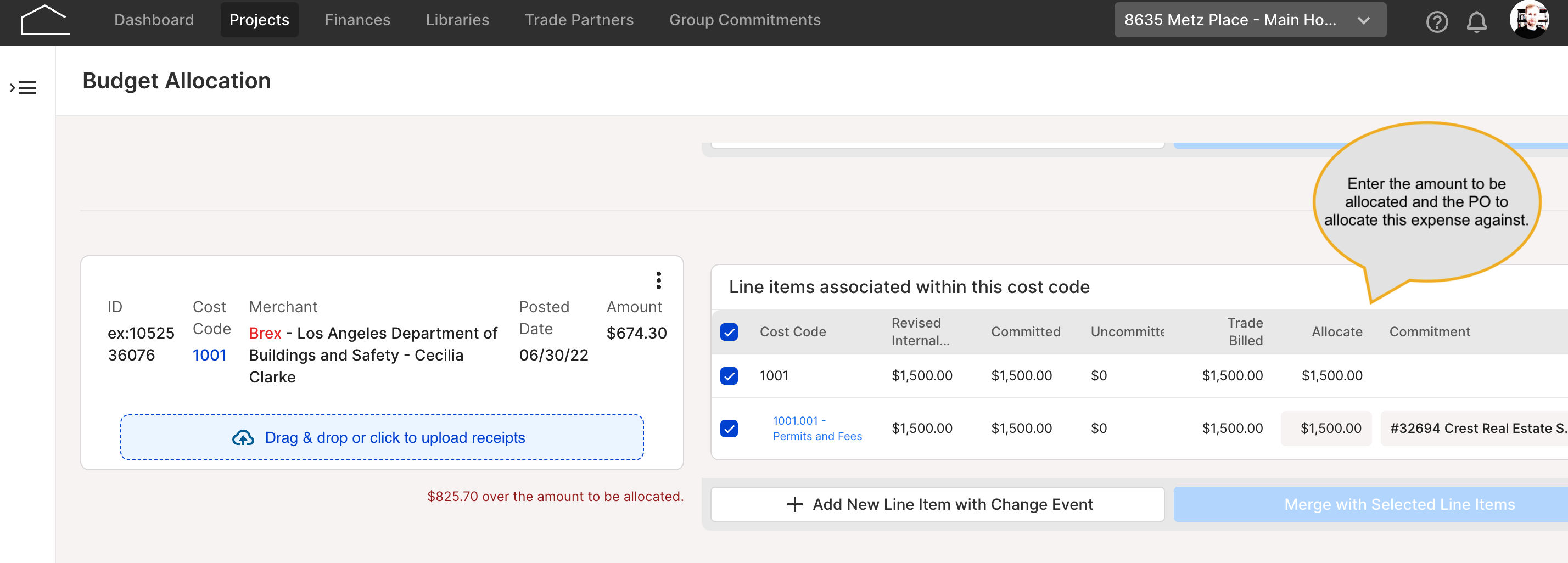
Task: Open cost code 1001 link
Action: [209, 356]
